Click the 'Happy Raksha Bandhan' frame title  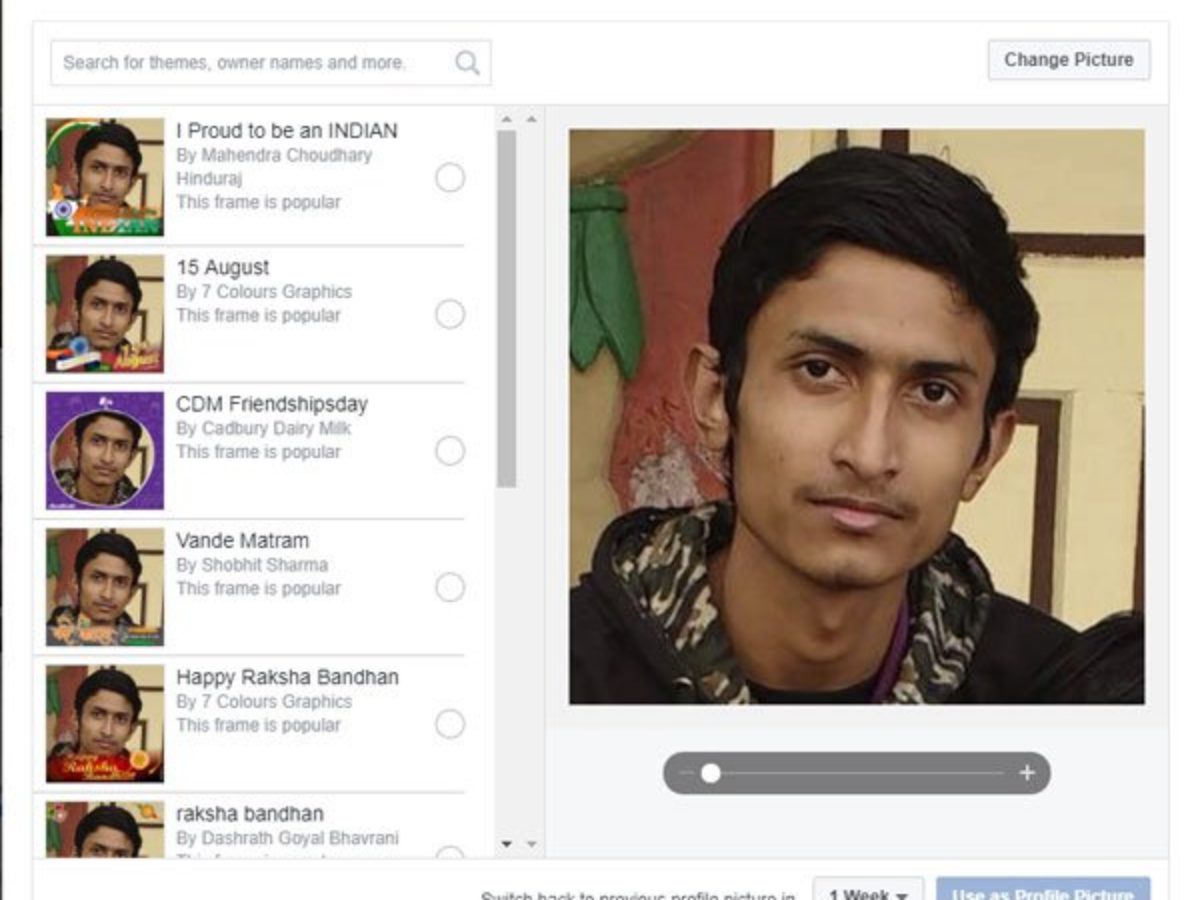pyautogui.click(x=287, y=677)
